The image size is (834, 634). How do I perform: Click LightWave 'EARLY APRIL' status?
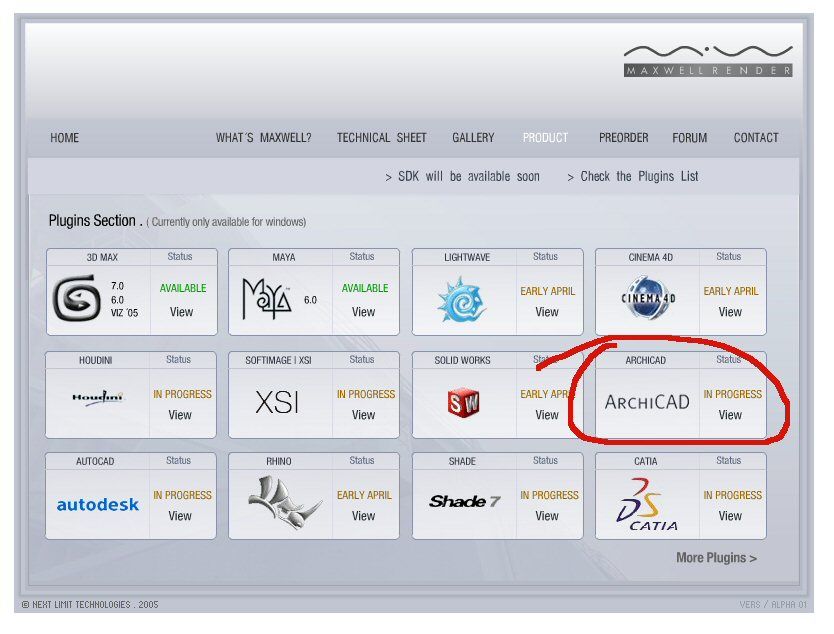547,291
